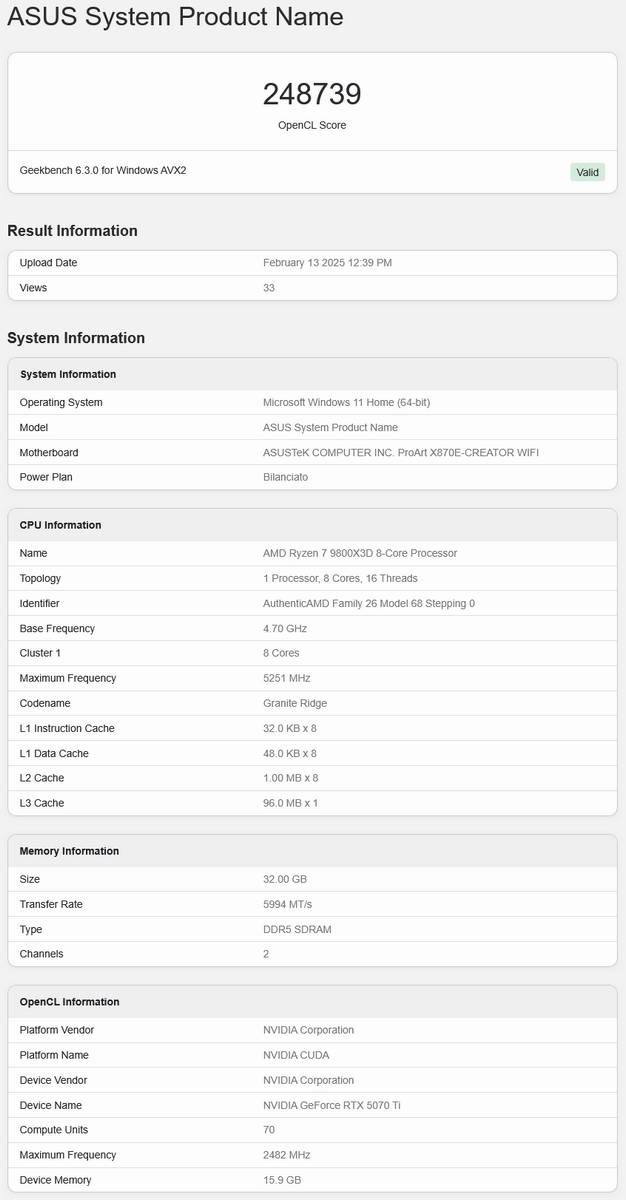
Task: Select the AuthenticAMD Family 26 identifier
Action: click(x=369, y=603)
